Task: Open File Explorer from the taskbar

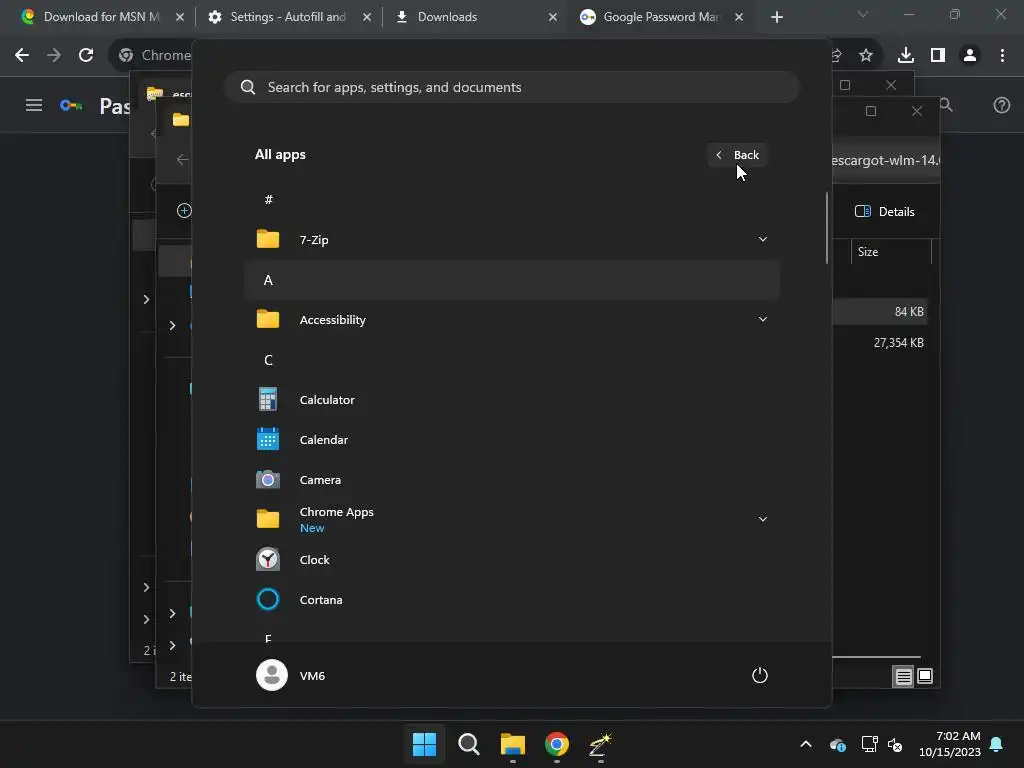Action: tap(513, 744)
